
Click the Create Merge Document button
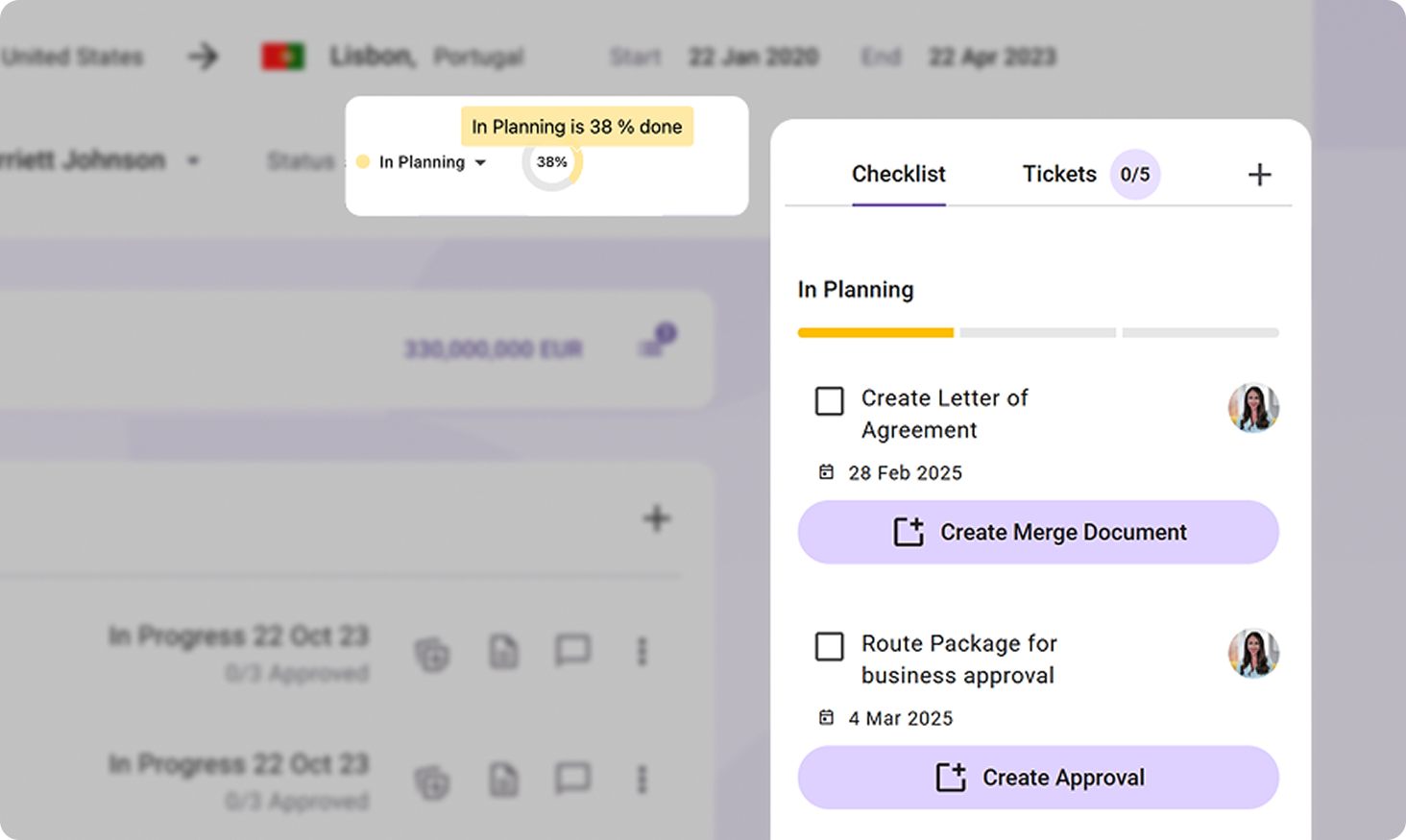[1038, 532]
